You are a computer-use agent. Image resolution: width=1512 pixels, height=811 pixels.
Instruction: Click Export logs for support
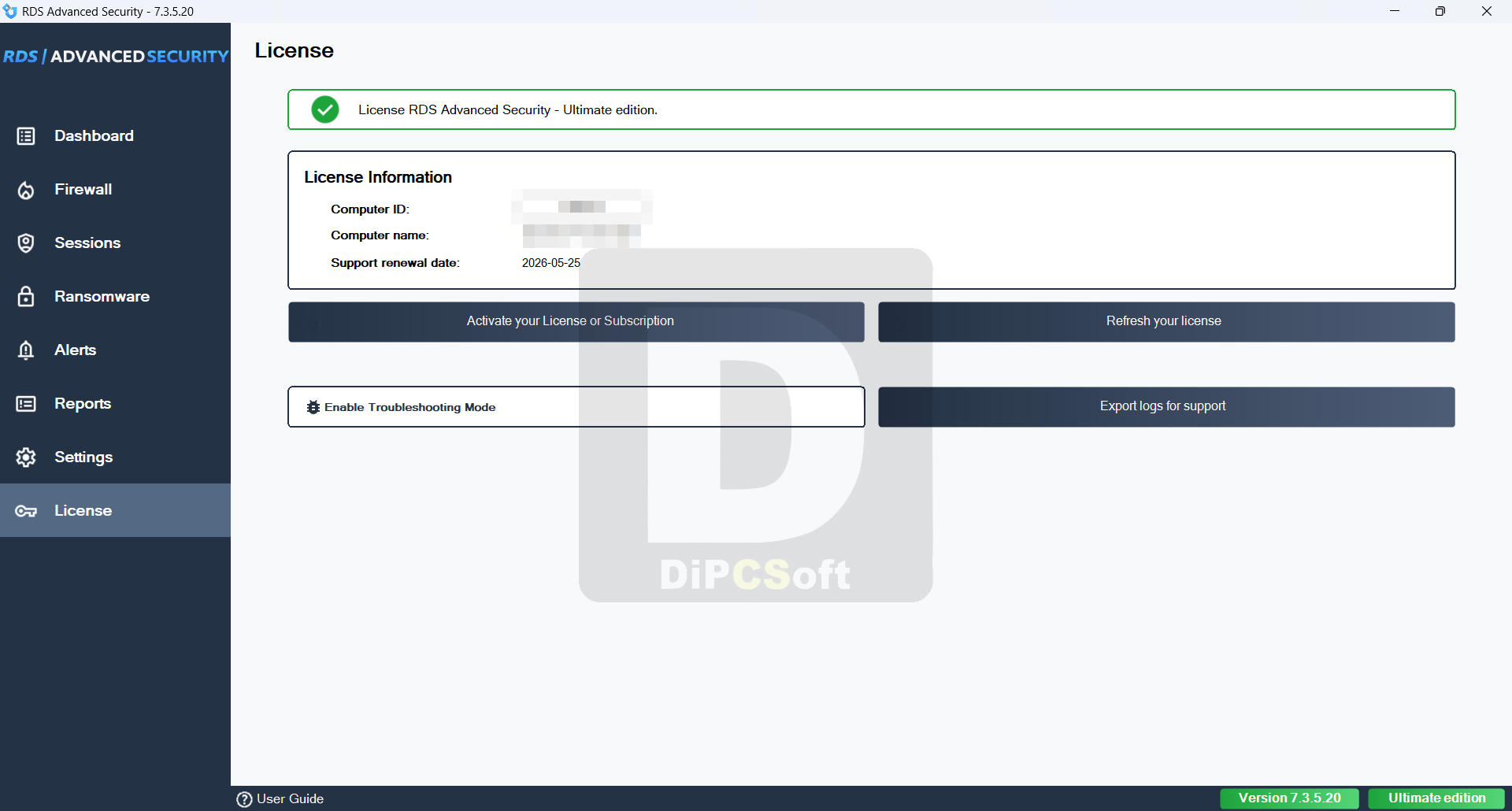tap(1166, 407)
